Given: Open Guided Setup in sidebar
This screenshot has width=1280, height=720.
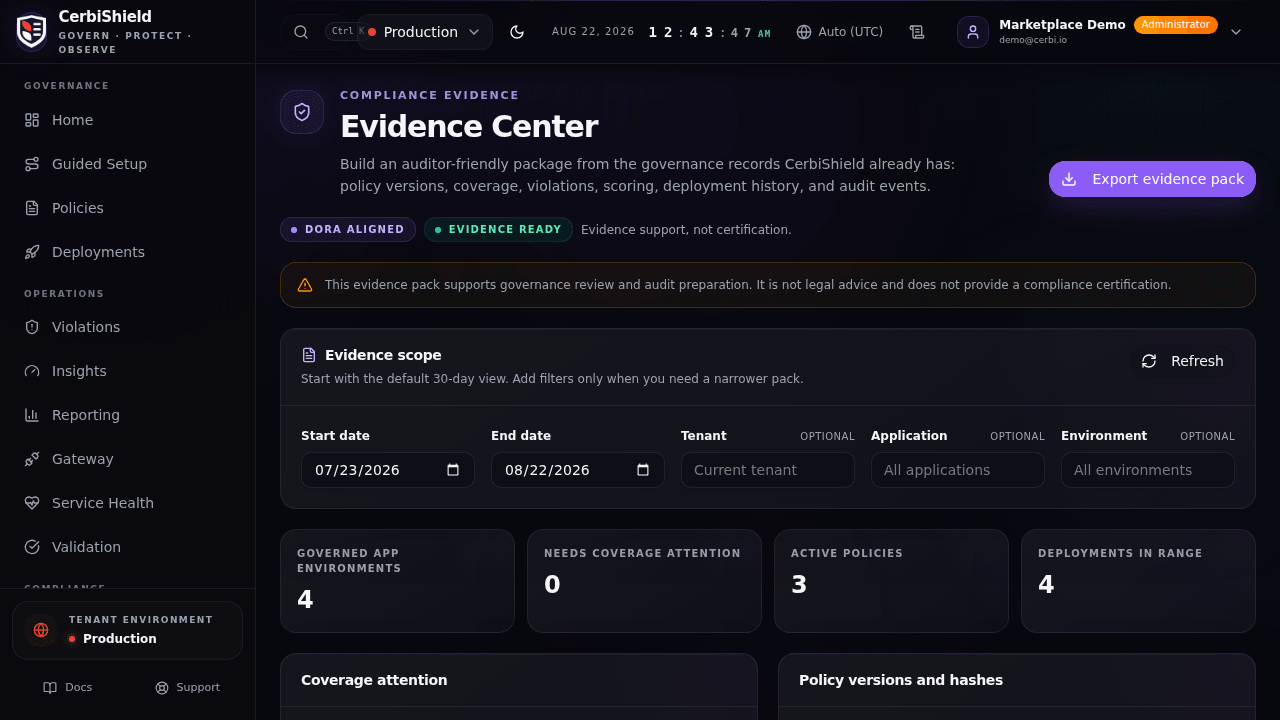Looking at the screenshot, I should coord(128,164).
